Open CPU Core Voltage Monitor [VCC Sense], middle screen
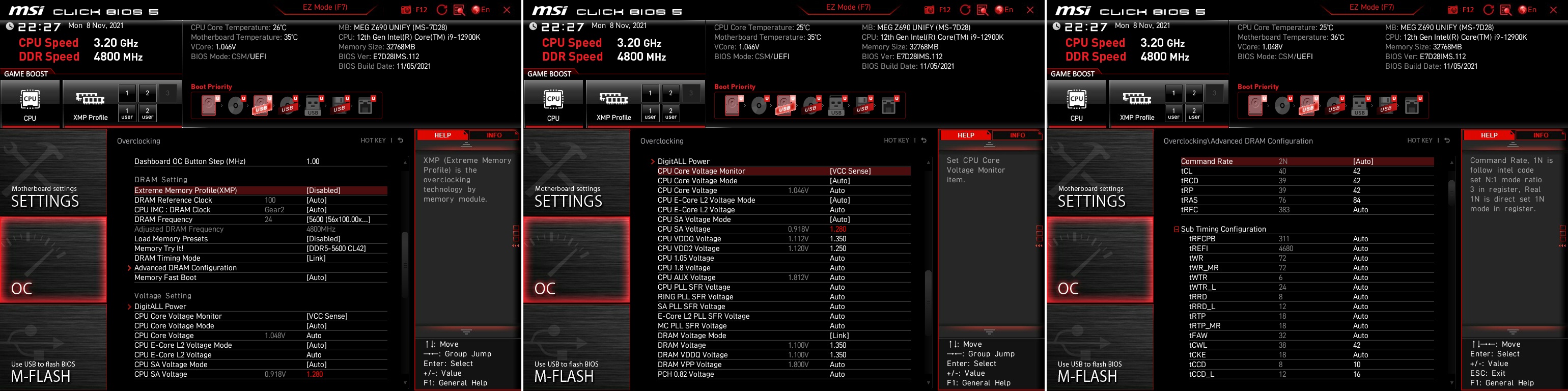The height and width of the screenshot is (391, 1568). tap(783, 171)
